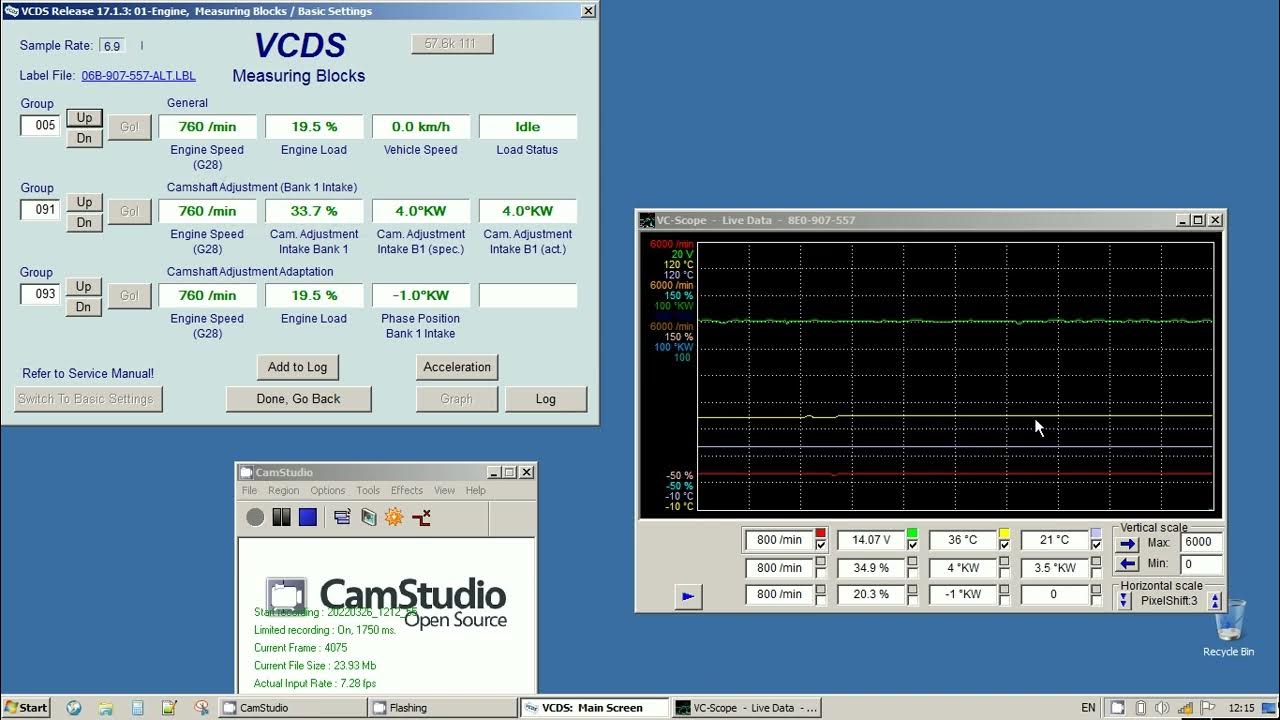Increase PixelShift with the up-arrows button
The width and height of the screenshot is (1280, 720).
click(1215, 601)
